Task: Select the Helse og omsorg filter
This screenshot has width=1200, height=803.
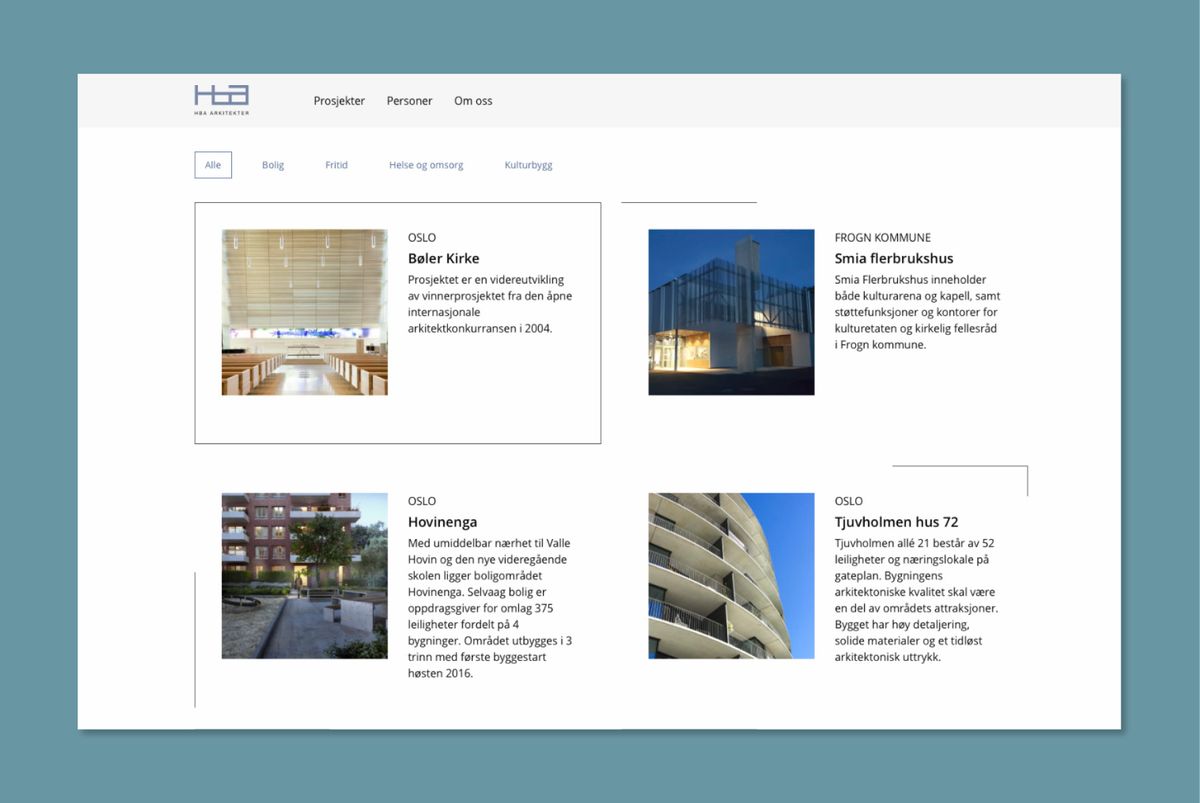Action: 426,165
